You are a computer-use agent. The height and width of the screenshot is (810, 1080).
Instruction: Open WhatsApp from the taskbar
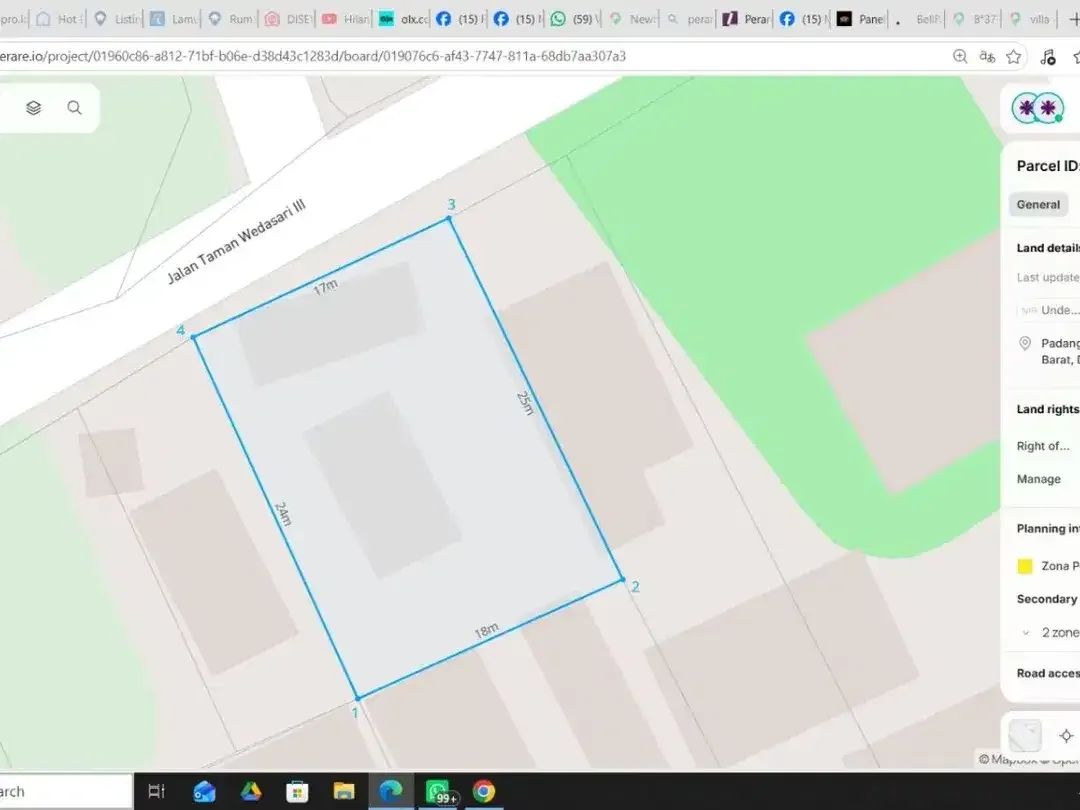438,791
